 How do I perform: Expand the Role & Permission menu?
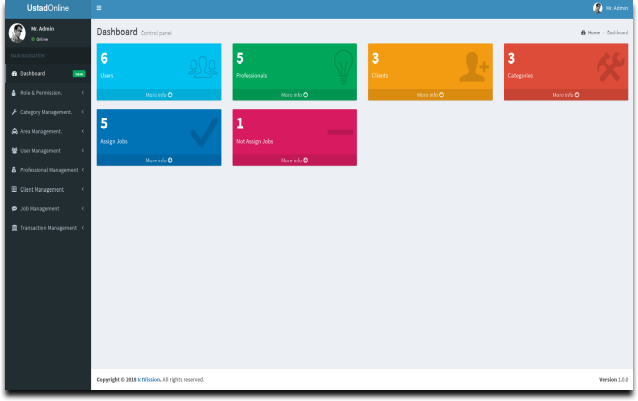point(48,93)
